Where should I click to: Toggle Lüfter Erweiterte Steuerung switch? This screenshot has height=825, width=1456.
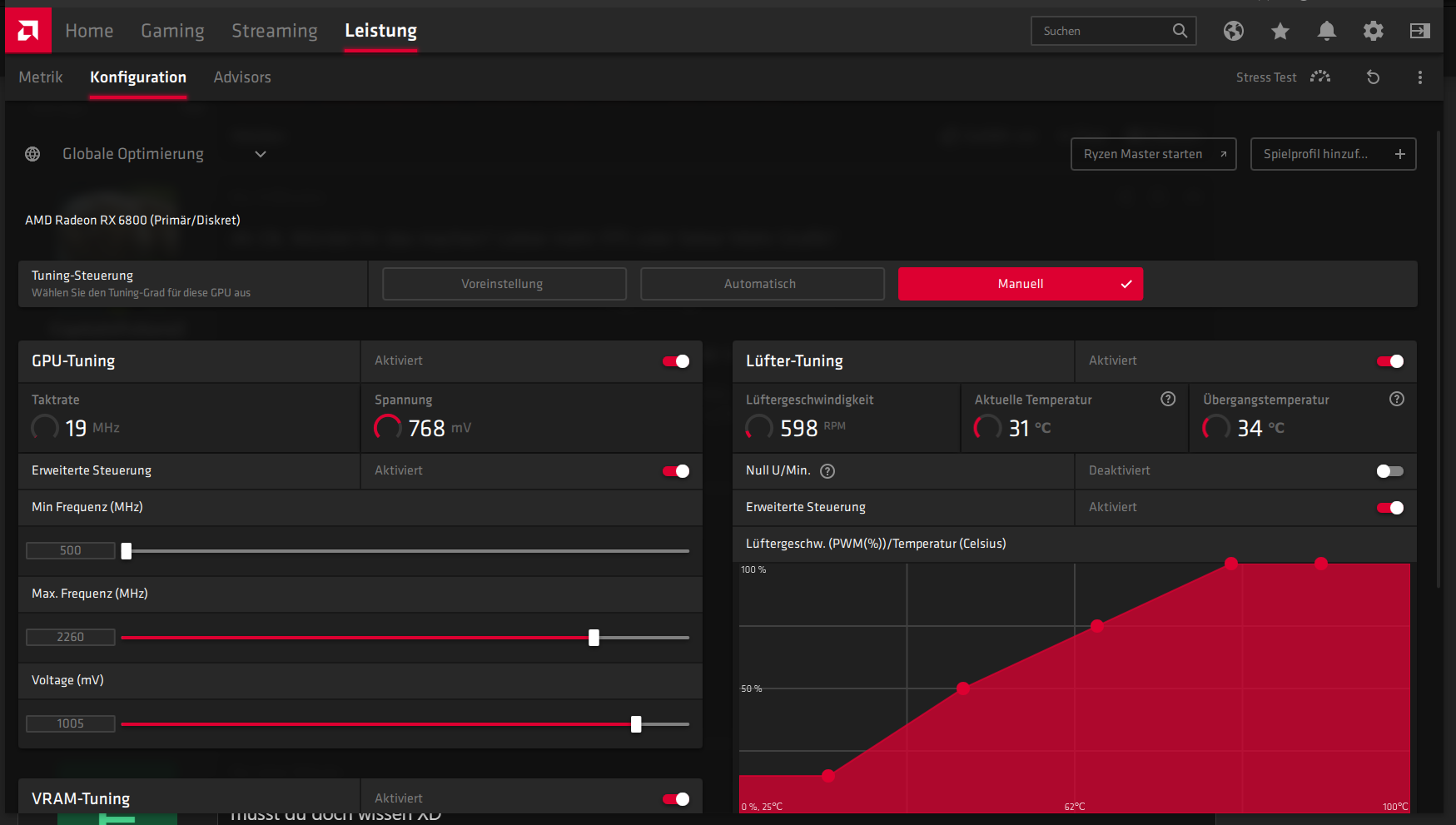[1390, 508]
